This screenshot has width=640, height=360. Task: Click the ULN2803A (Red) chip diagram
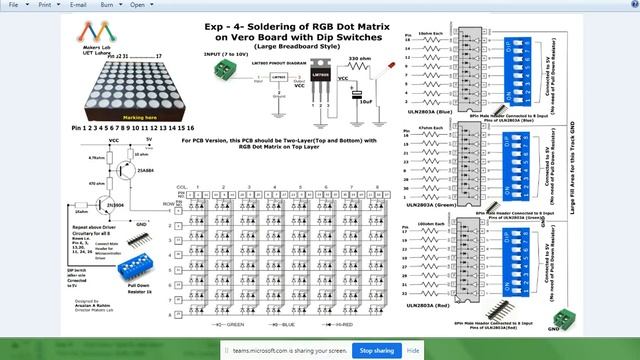[x=468, y=260]
